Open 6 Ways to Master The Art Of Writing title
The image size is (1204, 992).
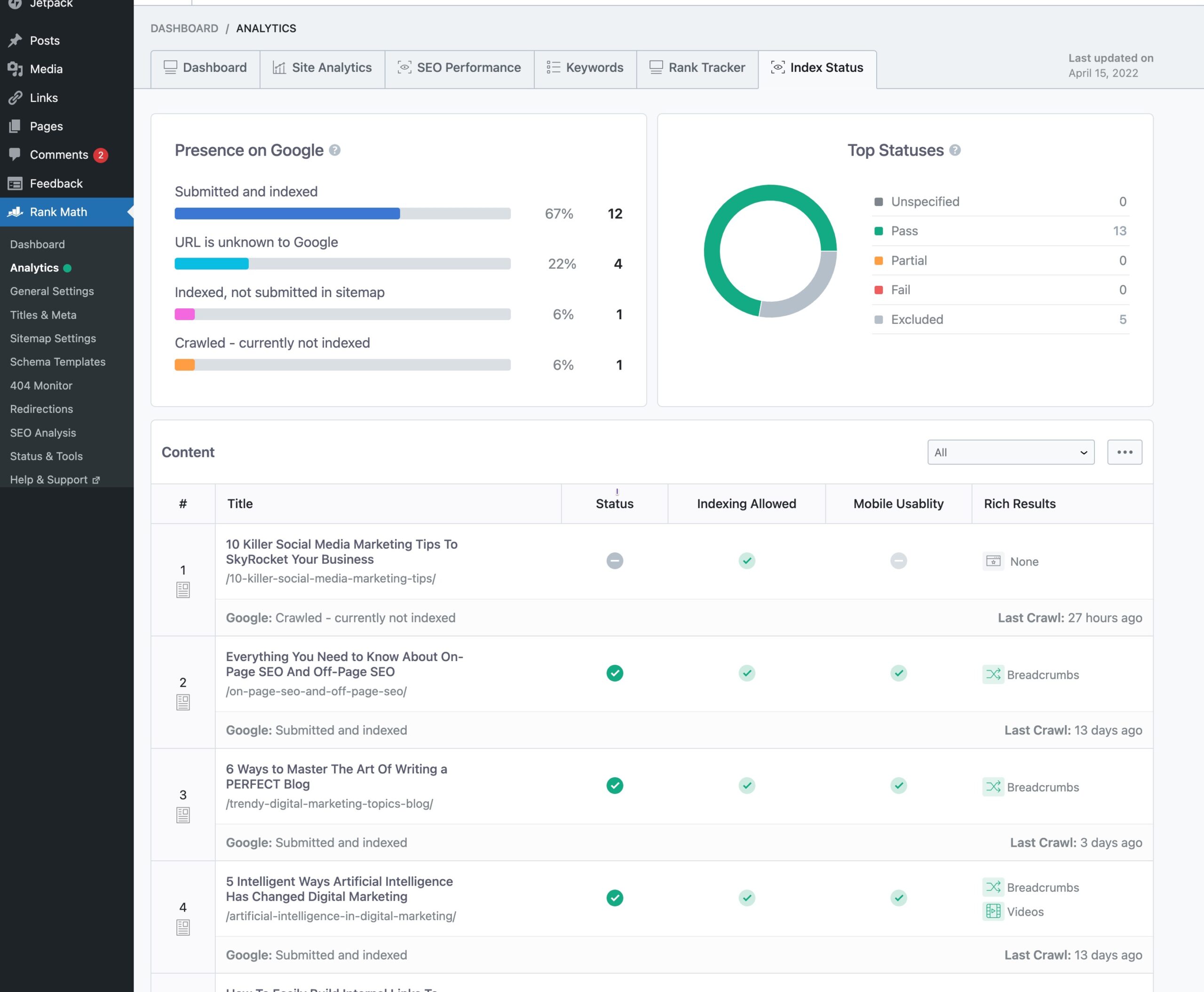pos(336,777)
